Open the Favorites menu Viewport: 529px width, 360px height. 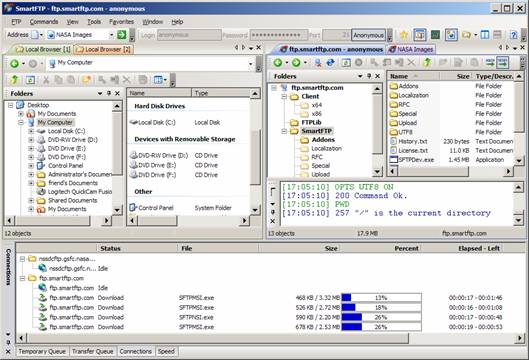click(x=121, y=22)
